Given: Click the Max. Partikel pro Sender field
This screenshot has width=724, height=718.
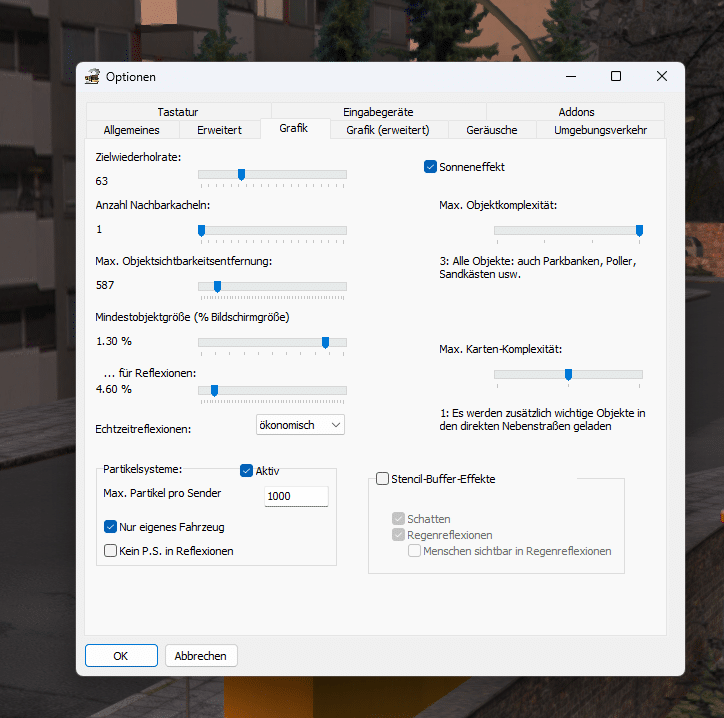Looking at the screenshot, I should pyautogui.click(x=296, y=496).
